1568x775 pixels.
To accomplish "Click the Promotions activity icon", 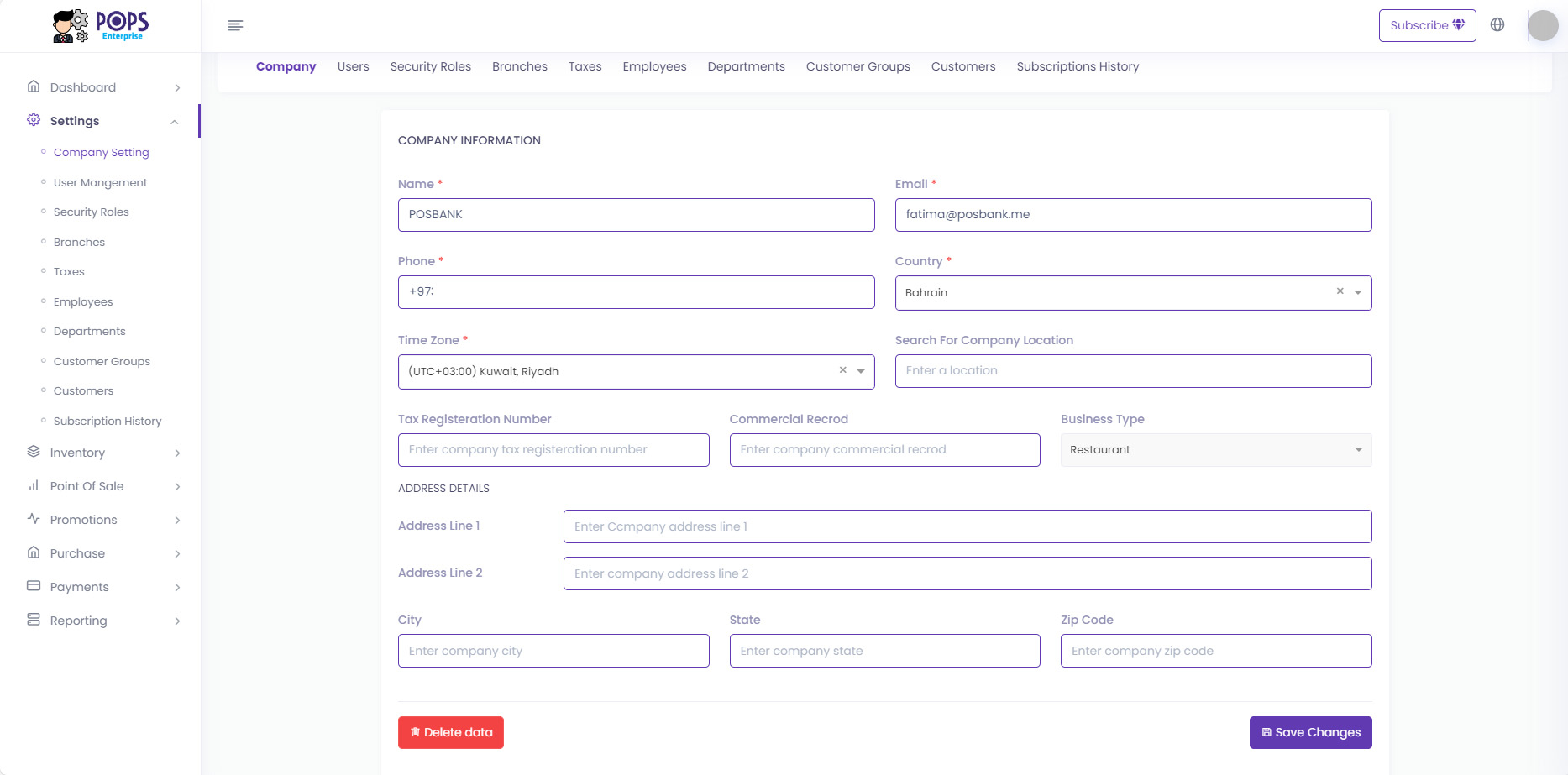I will pyautogui.click(x=34, y=519).
